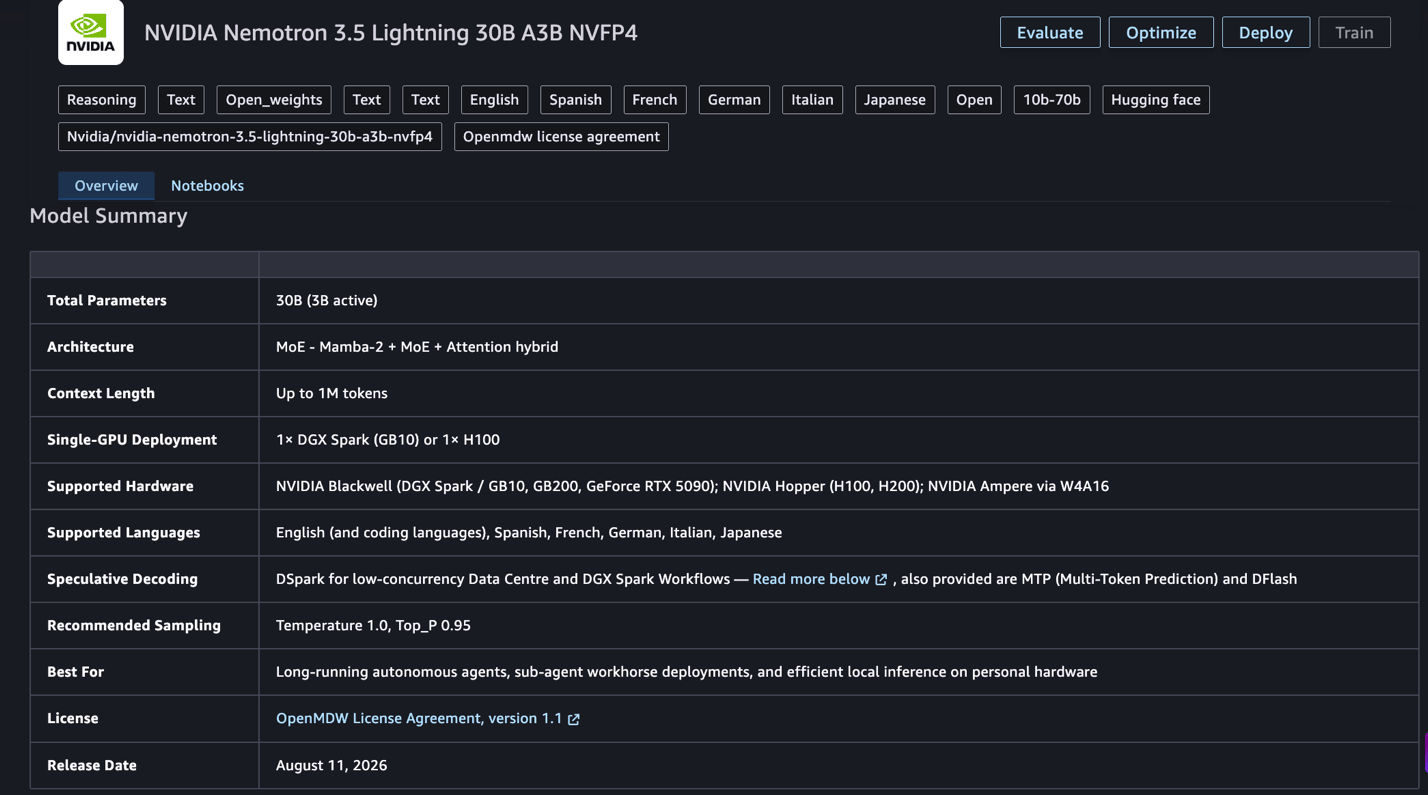Click the French language tag
The image size is (1428, 795).
pyautogui.click(x=655, y=100)
